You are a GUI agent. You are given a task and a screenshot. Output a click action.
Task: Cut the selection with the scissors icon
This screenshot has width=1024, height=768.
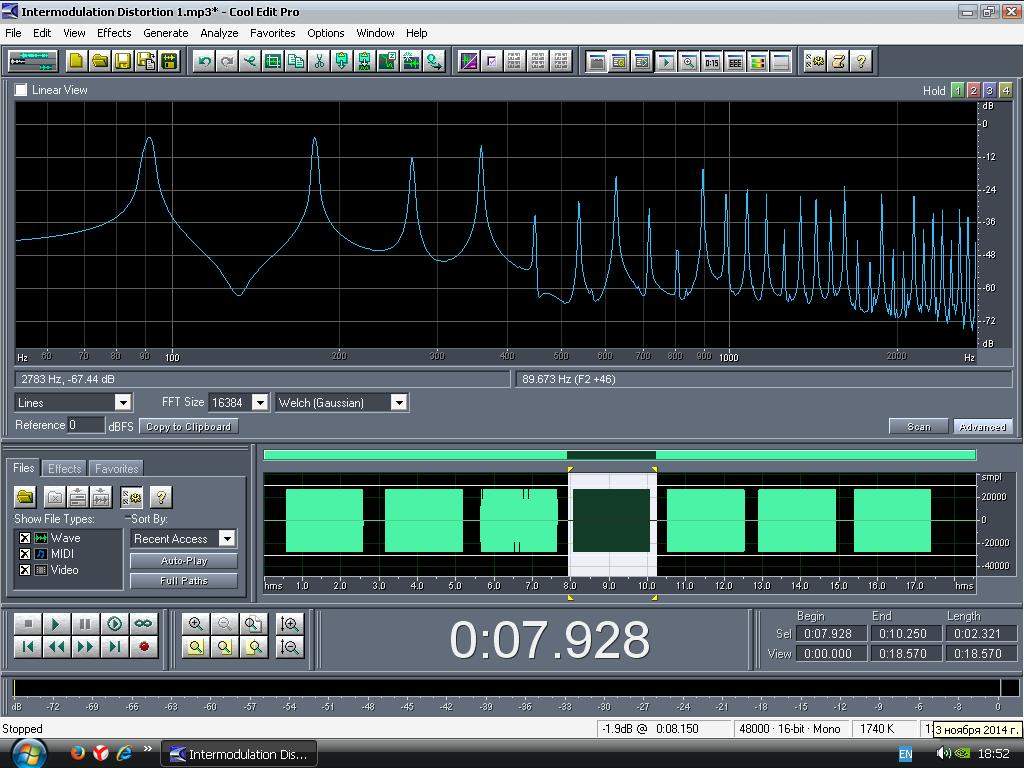click(319, 61)
